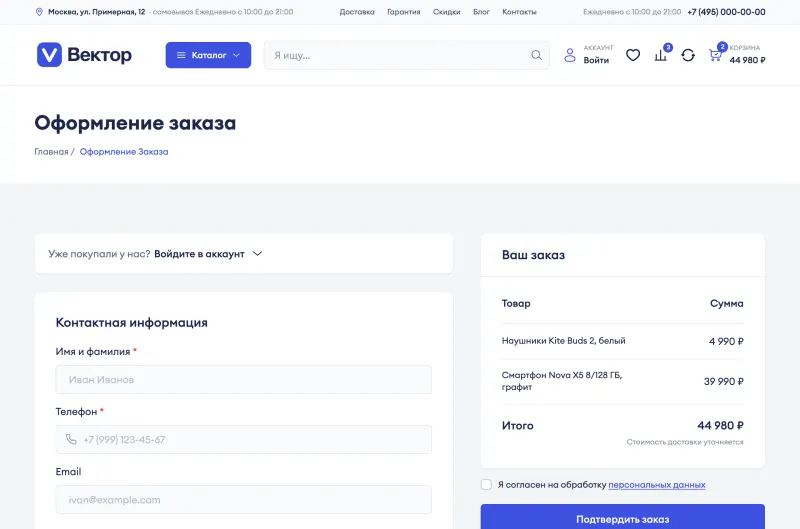Click the phone icon in the Телефон field
Viewport: 800px width, 529px height.
[71, 439]
